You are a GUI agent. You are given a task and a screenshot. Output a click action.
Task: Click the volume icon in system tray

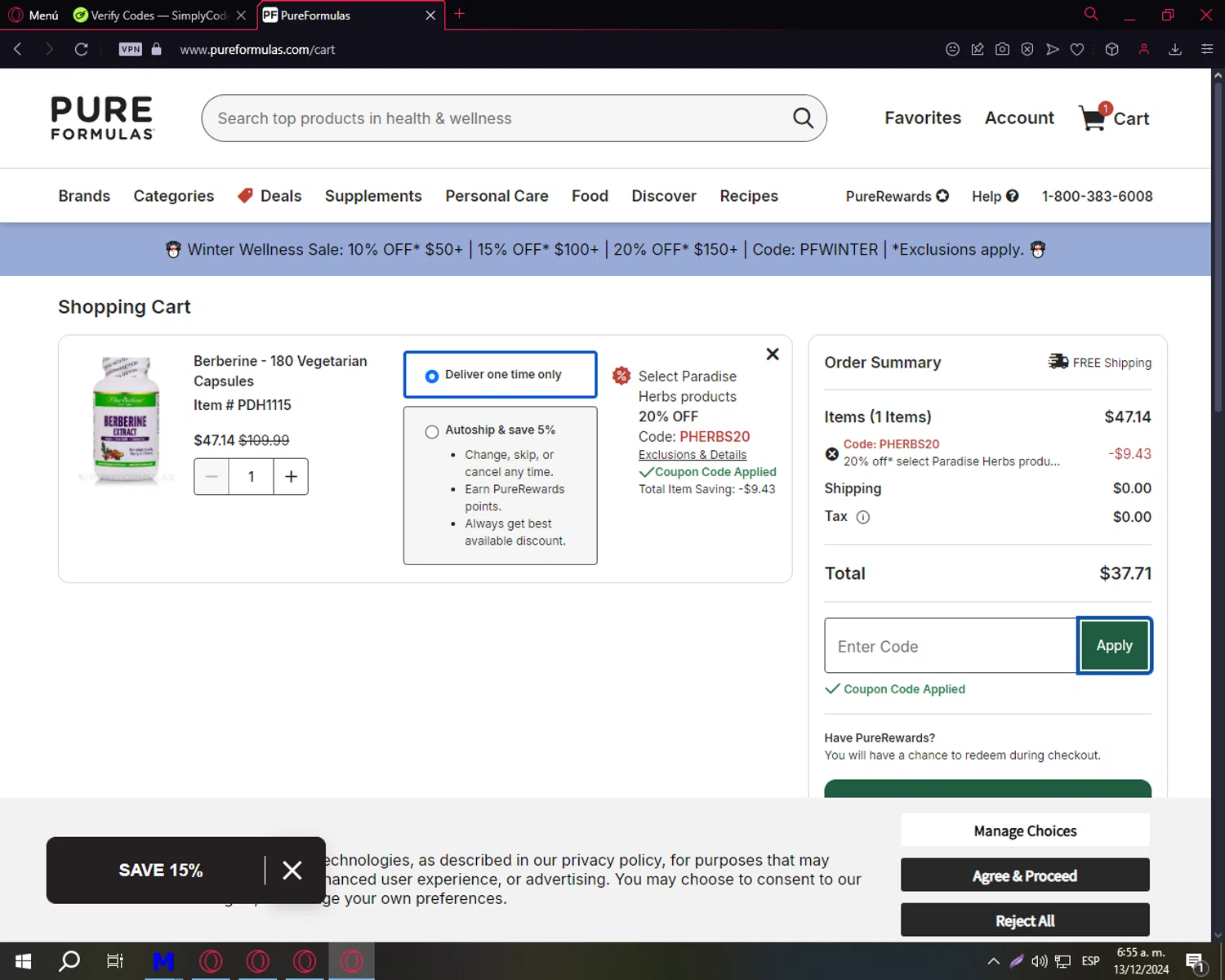(x=1039, y=961)
